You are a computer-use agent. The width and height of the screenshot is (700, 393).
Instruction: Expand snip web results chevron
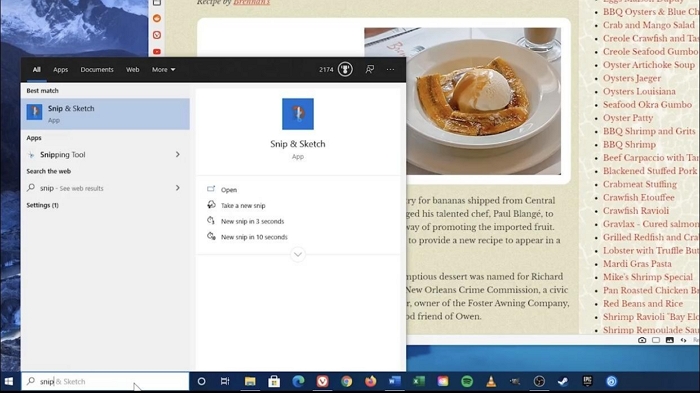coord(178,188)
